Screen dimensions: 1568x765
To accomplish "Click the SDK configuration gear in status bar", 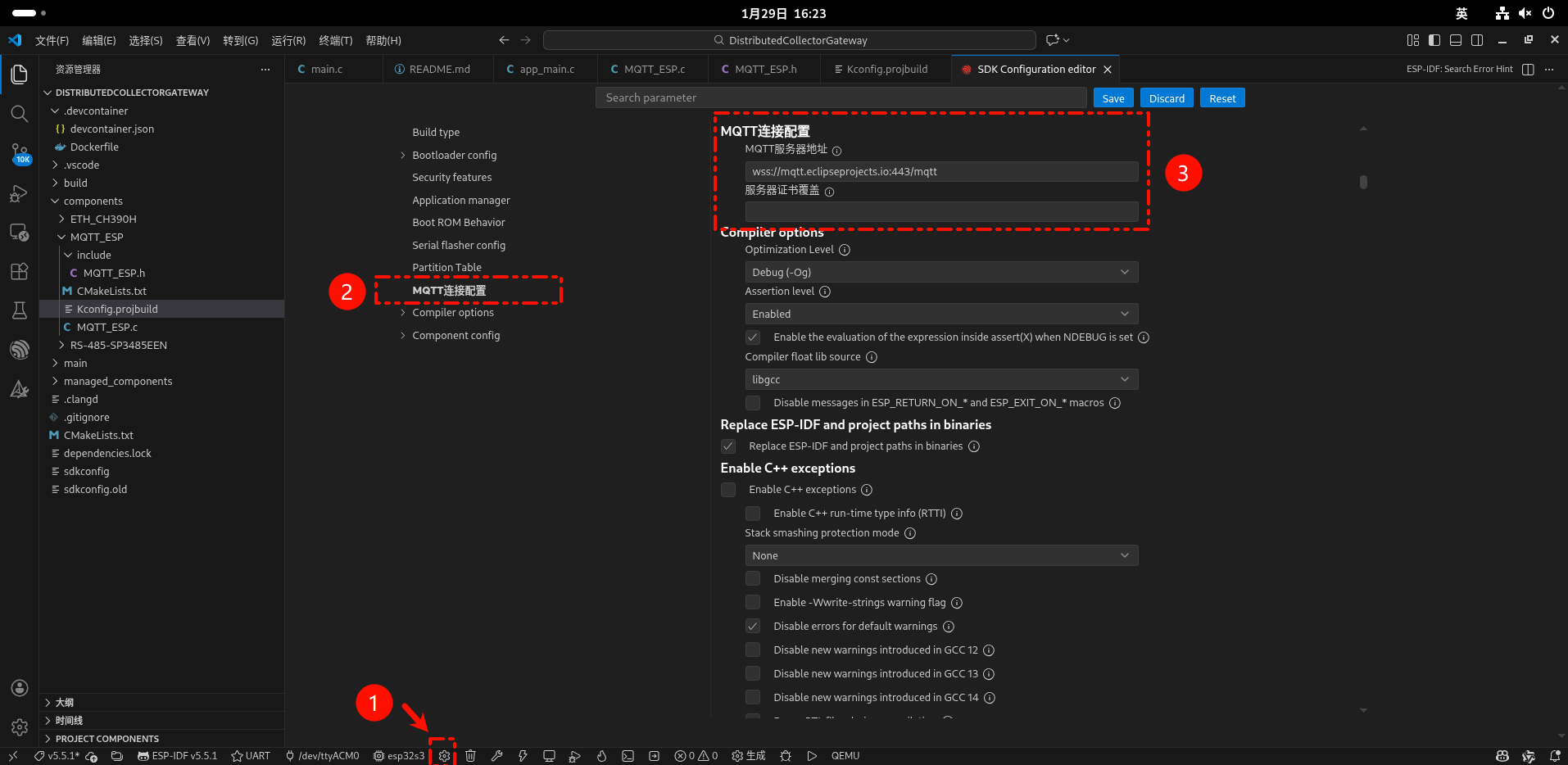I will [x=444, y=756].
